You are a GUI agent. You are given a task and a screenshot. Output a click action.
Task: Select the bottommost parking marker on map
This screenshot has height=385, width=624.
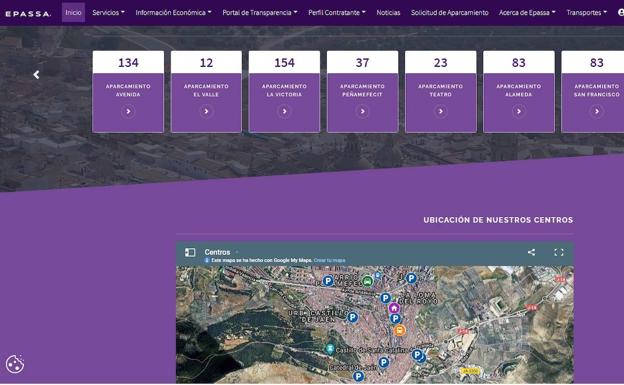click(x=359, y=376)
